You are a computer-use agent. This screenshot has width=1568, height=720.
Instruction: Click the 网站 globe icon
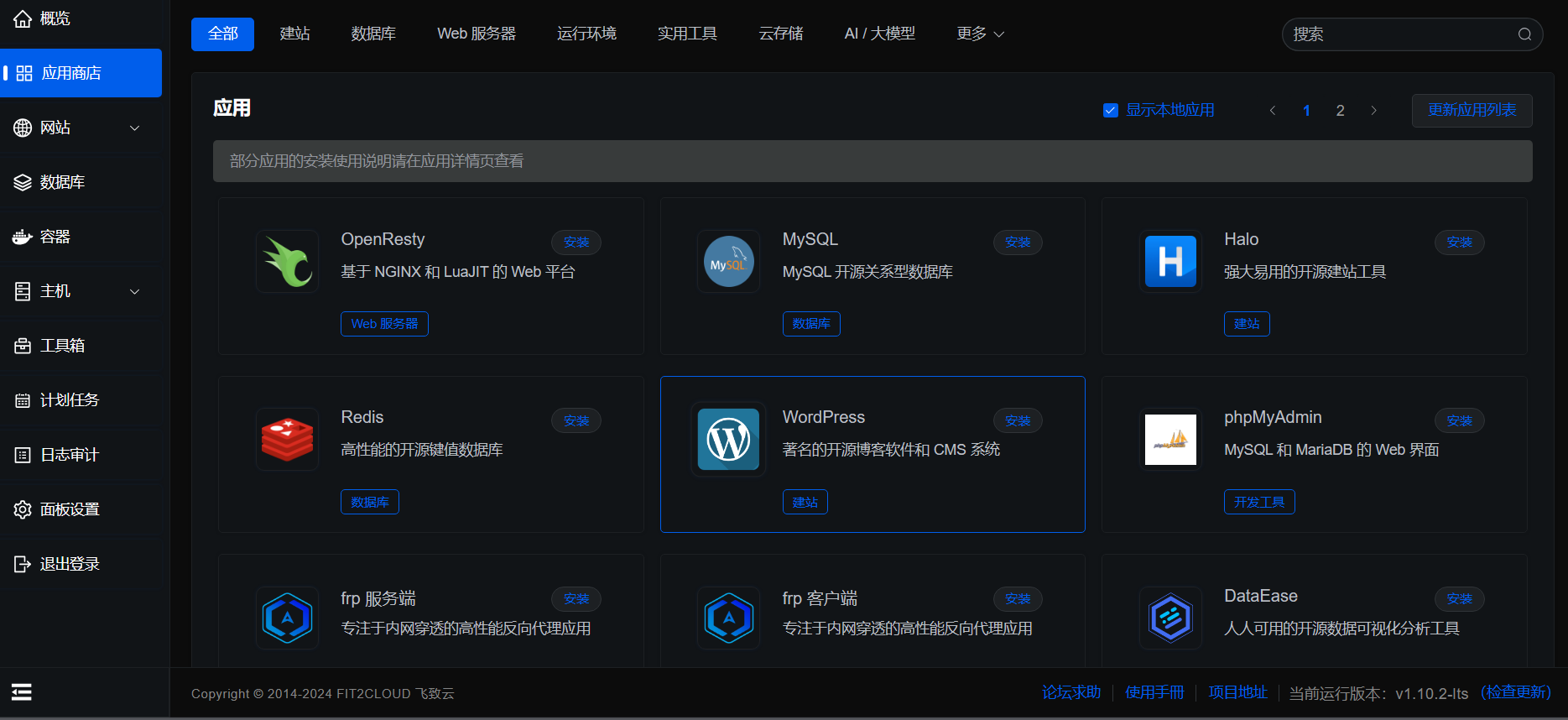[x=23, y=128]
